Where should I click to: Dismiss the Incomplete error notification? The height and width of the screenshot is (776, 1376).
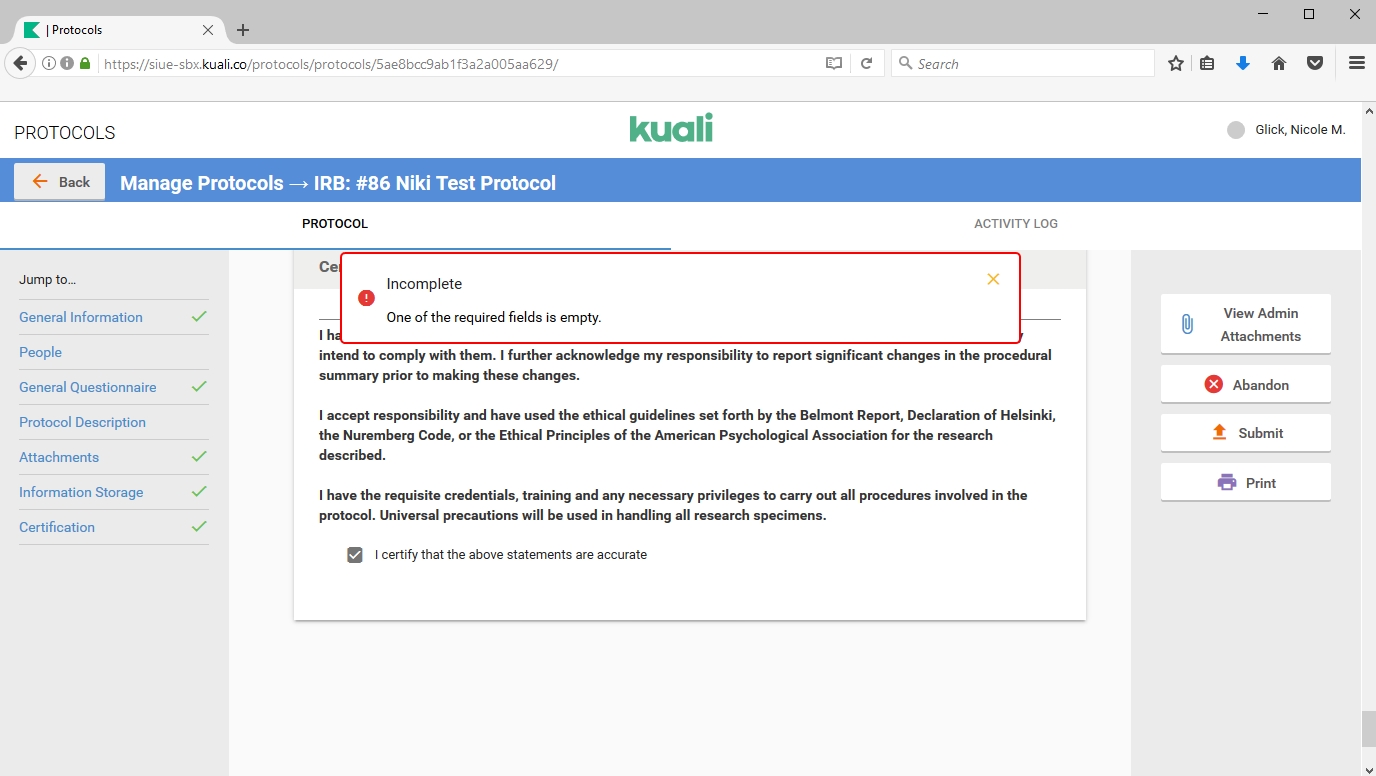click(x=992, y=279)
